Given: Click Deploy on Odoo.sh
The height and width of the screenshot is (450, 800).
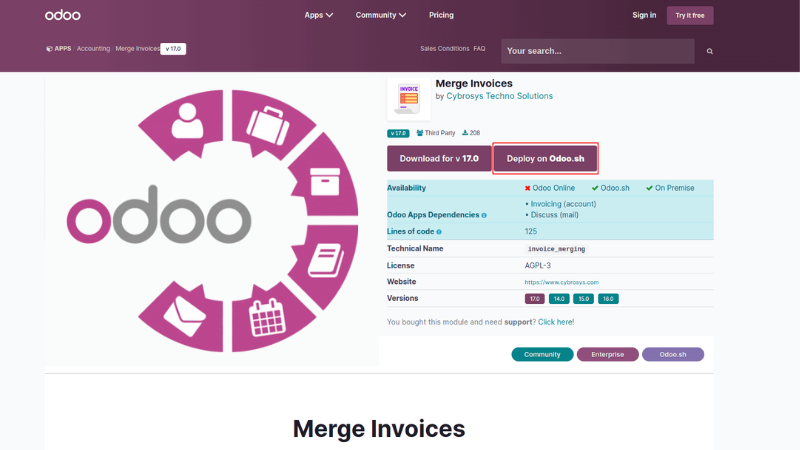Looking at the screenshot, I should tap(545, 159).
